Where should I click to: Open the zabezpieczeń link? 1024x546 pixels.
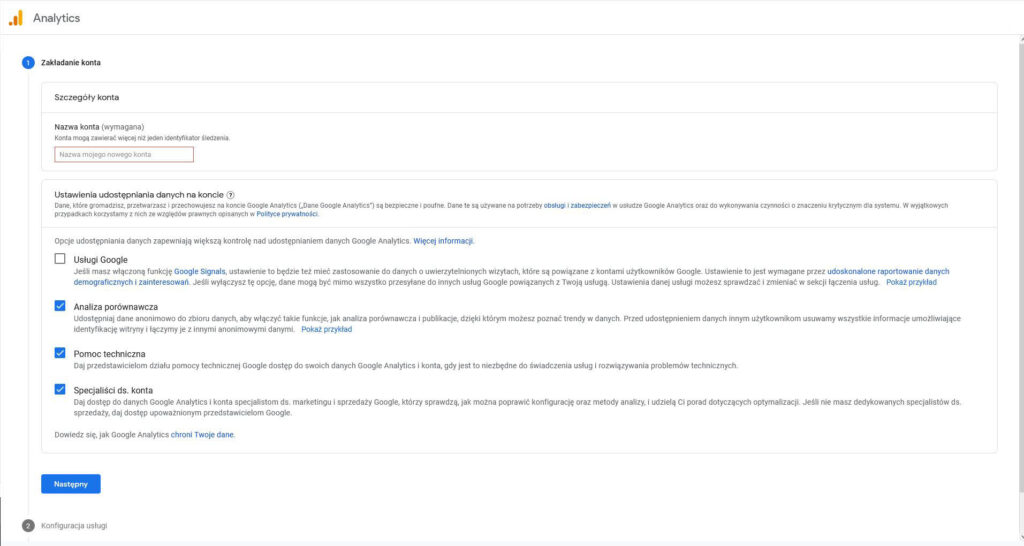590,205
